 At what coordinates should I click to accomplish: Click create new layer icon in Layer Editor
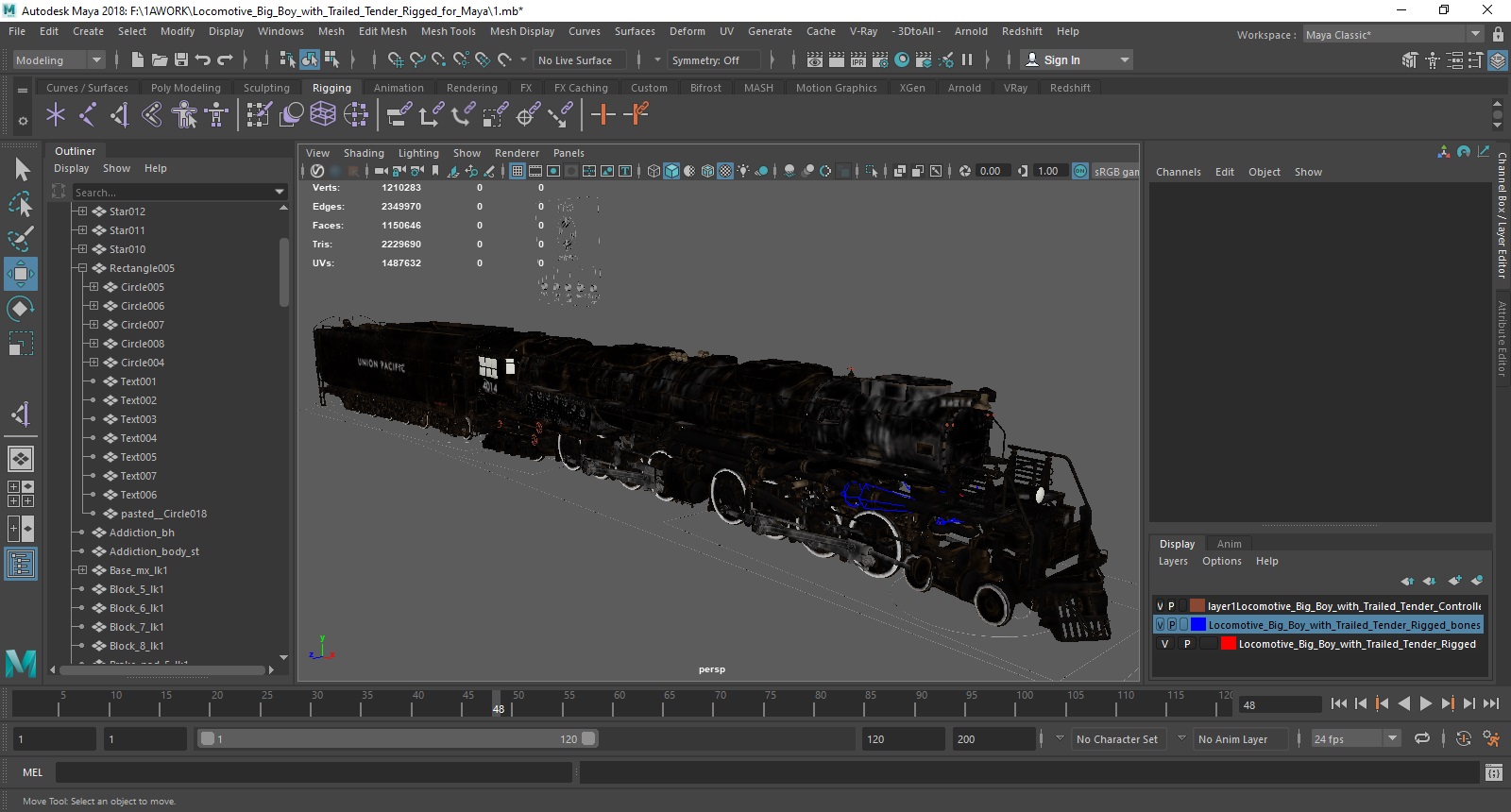[x=1455, y=581]
